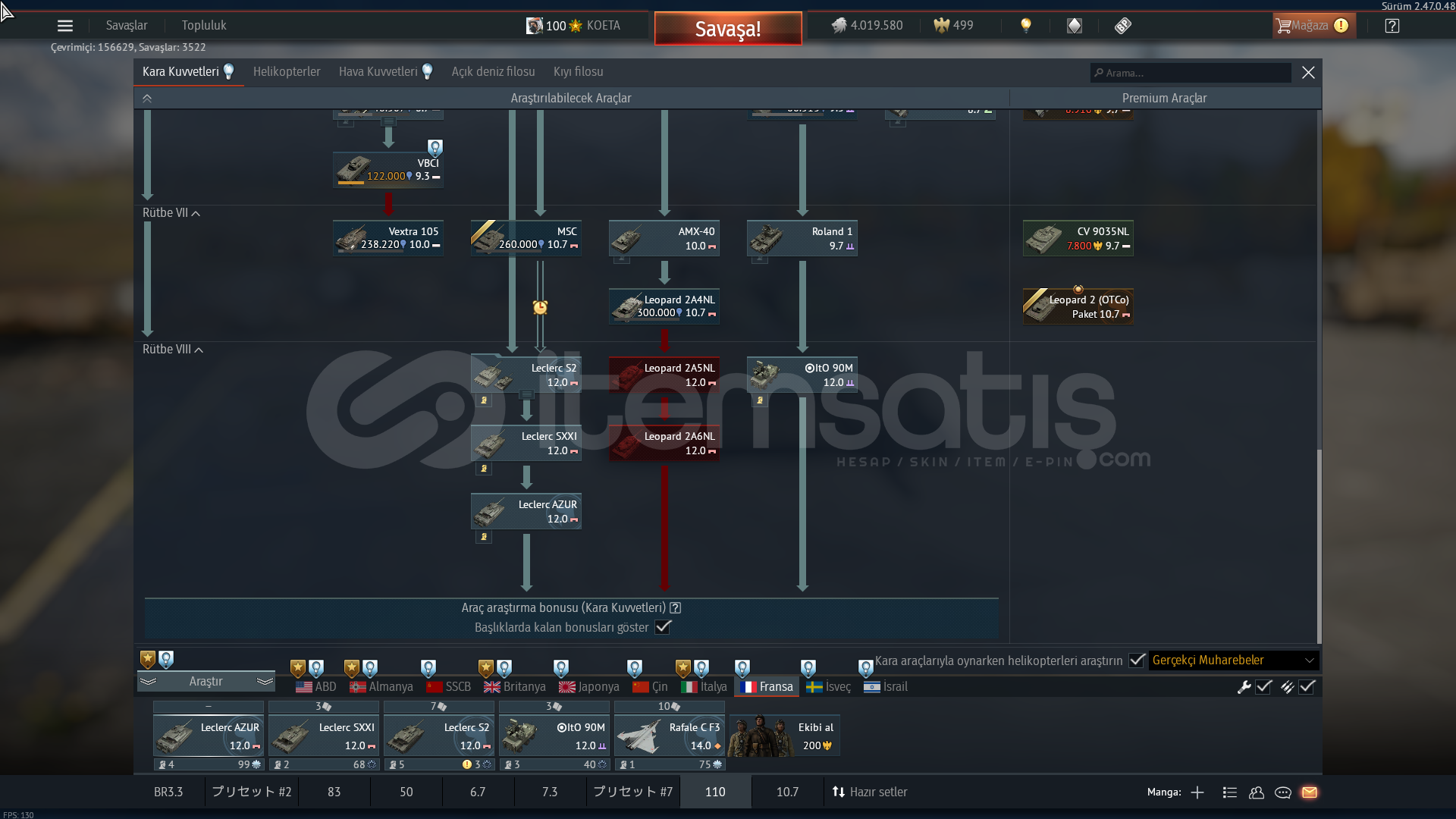Click the lightbulb badge above Fransa flag
Viewport: 1456px width, 819px height.
coord(742,668)
